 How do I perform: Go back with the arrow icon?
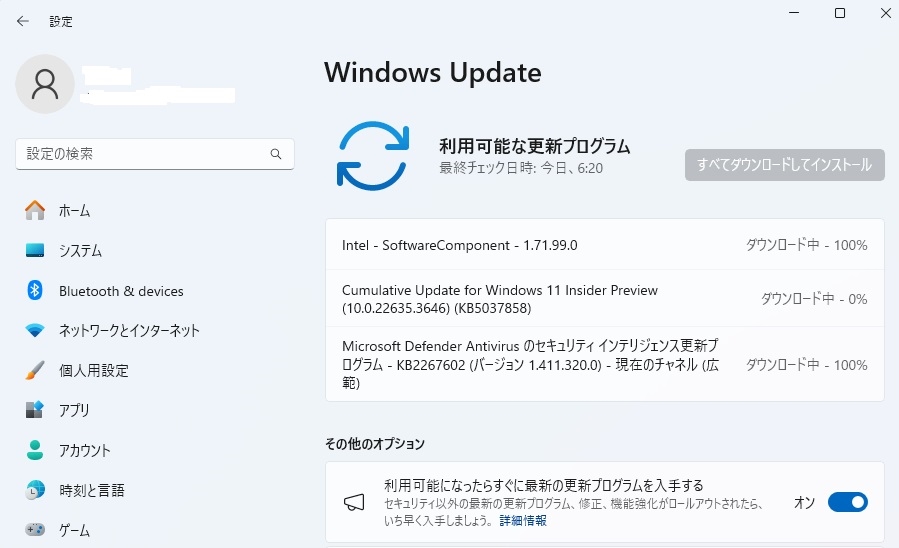click(22, 21)
